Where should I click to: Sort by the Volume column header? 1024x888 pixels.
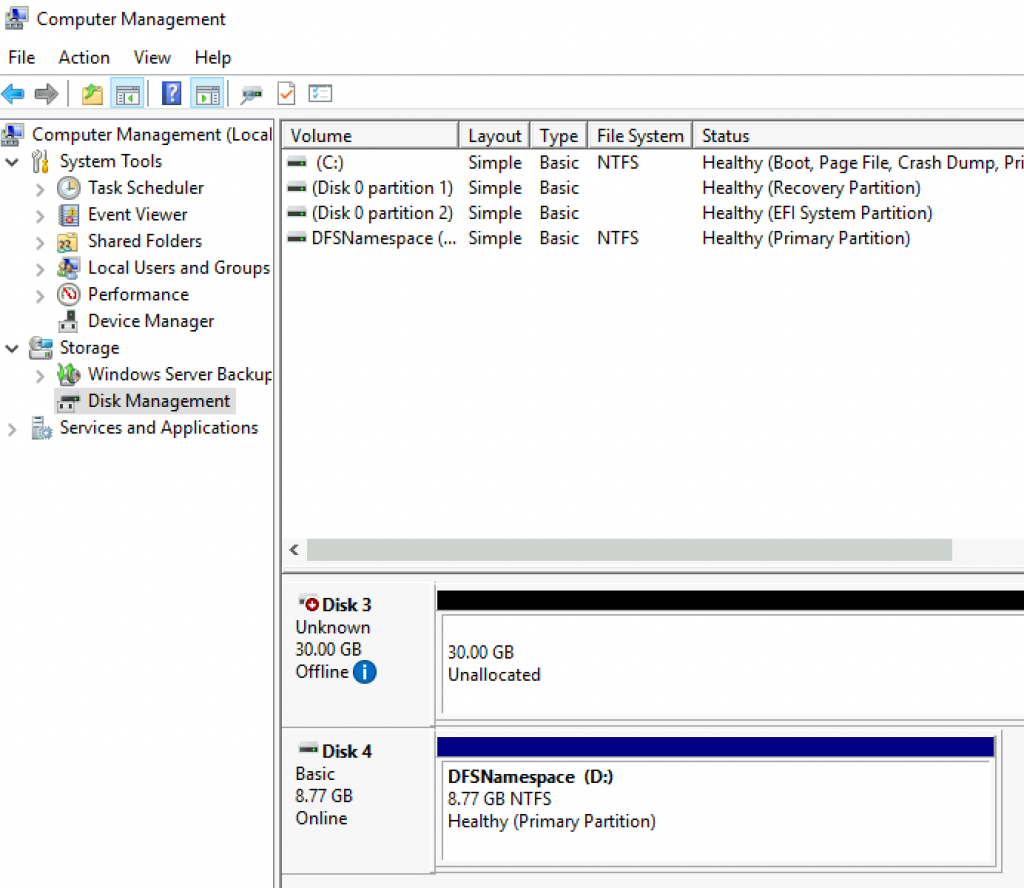[371, 136]
